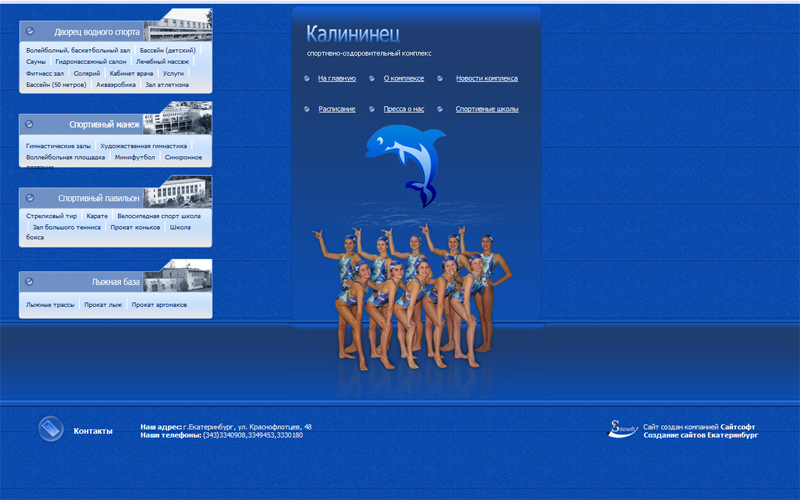Click the round icon beside Лыжная база
Image resolution: width=800 pixels, height=500 pixels.
[30, 281]
